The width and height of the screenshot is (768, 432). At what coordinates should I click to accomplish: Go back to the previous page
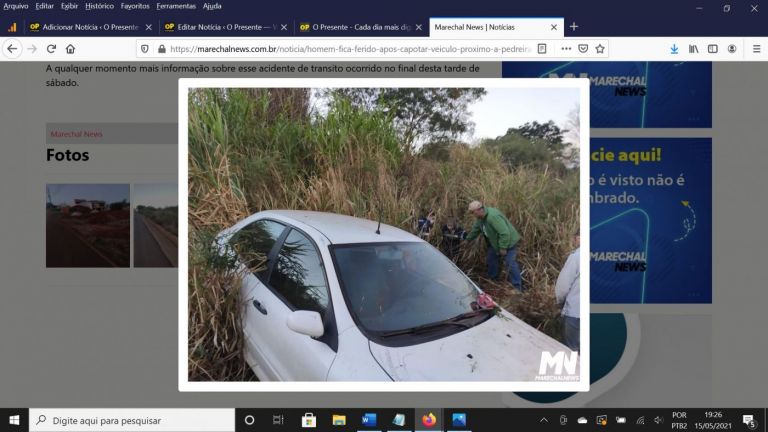pyautogui.click(x=12, y=49)
